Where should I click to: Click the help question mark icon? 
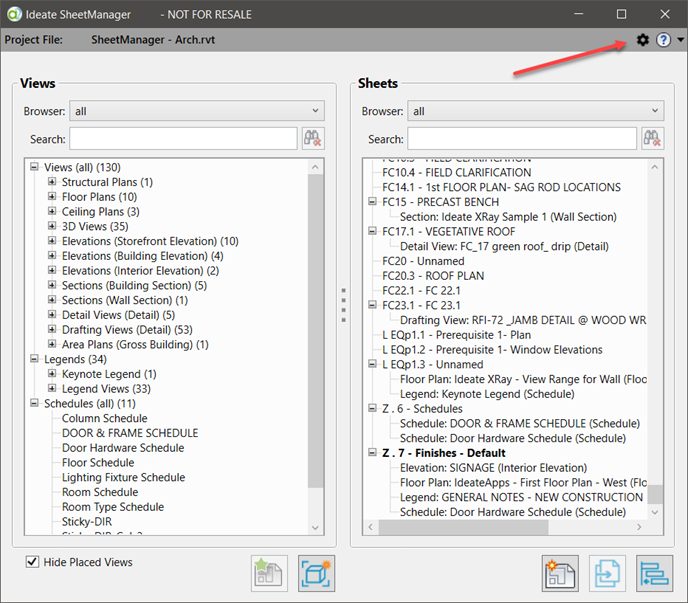click(664, 40)
